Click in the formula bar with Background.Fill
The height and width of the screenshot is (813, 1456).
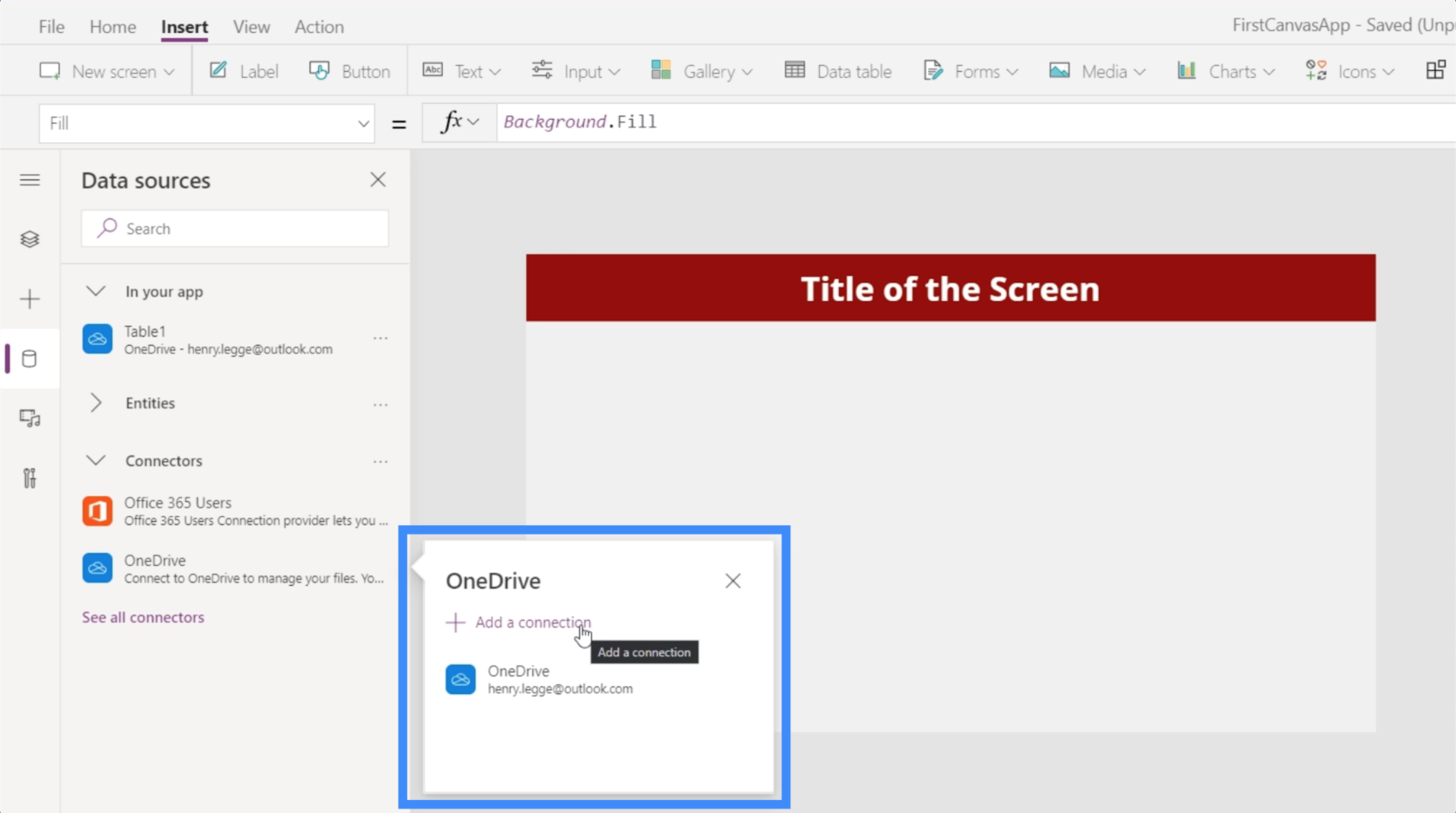point(976,122)
